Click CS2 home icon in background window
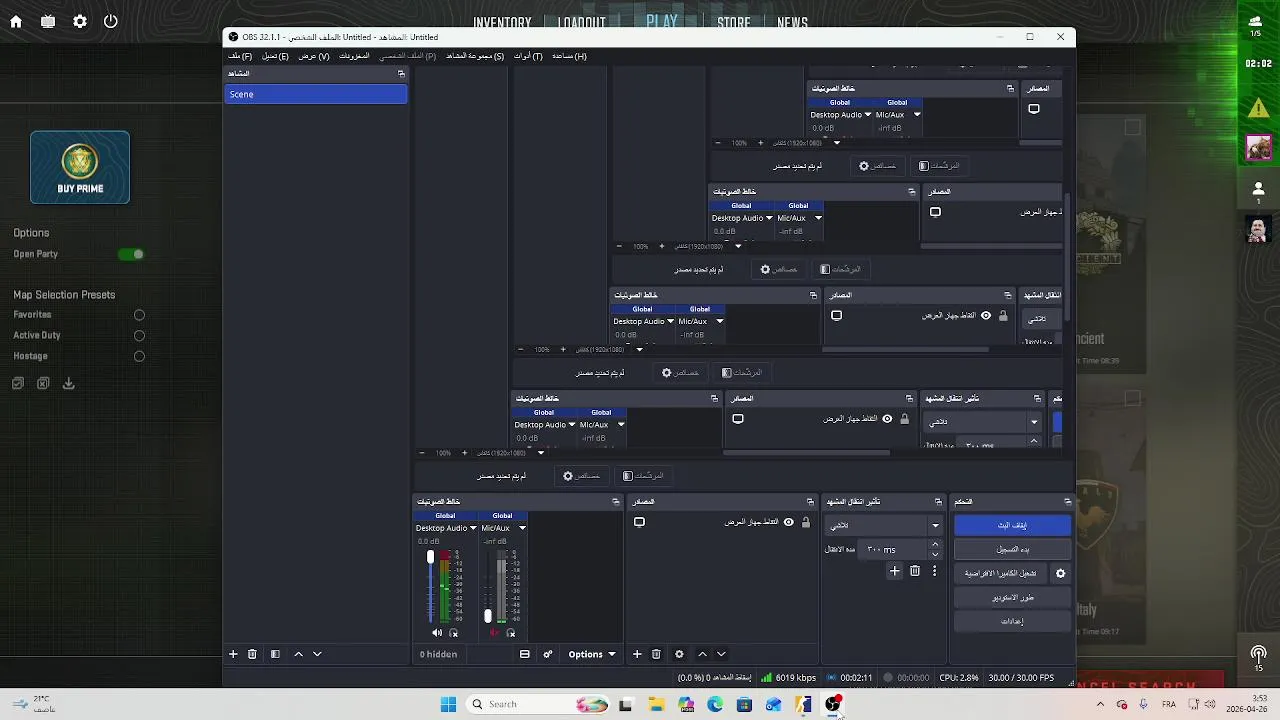 point(16,21)
